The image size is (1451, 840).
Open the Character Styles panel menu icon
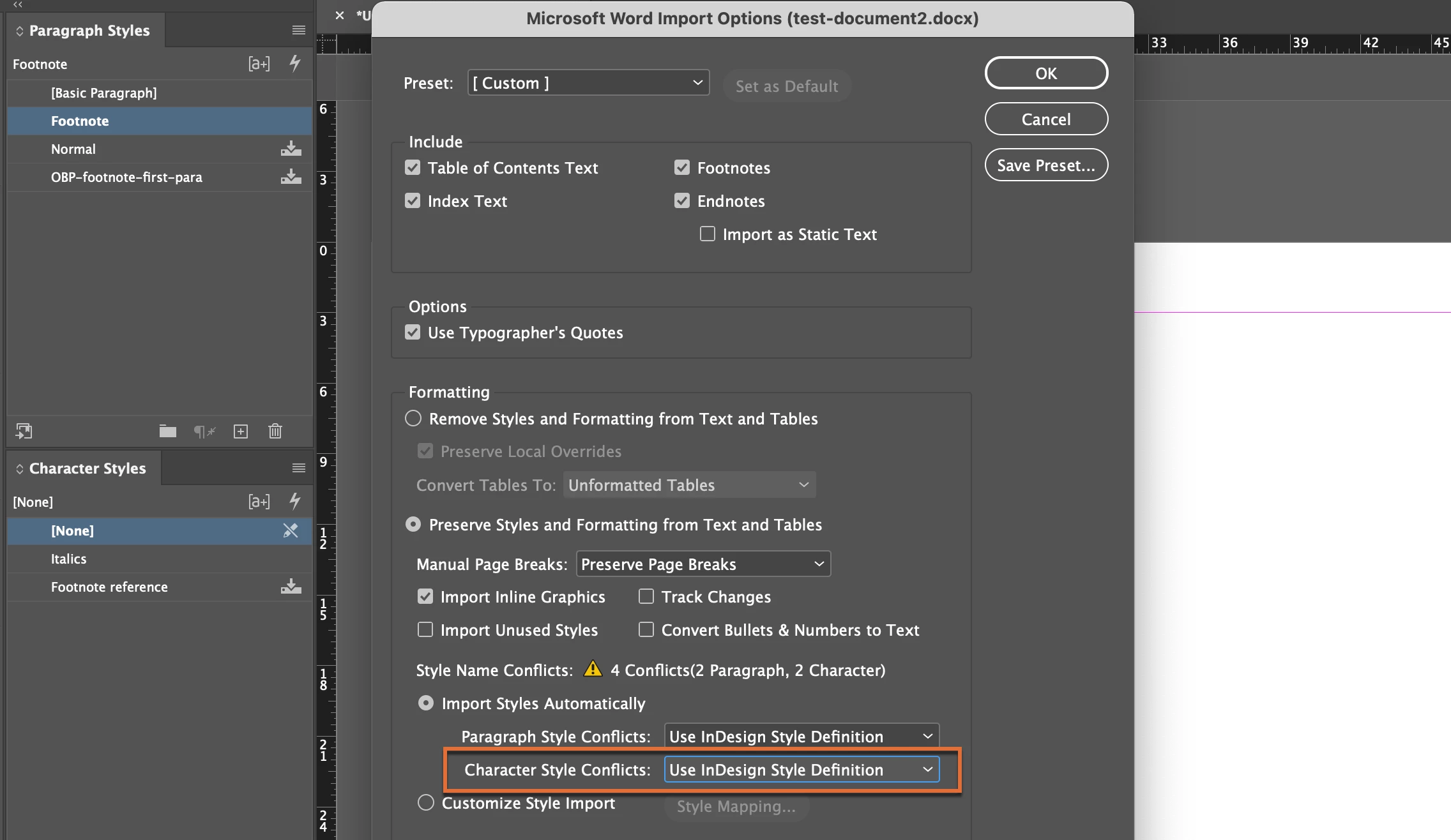click(x=298, y=468)
